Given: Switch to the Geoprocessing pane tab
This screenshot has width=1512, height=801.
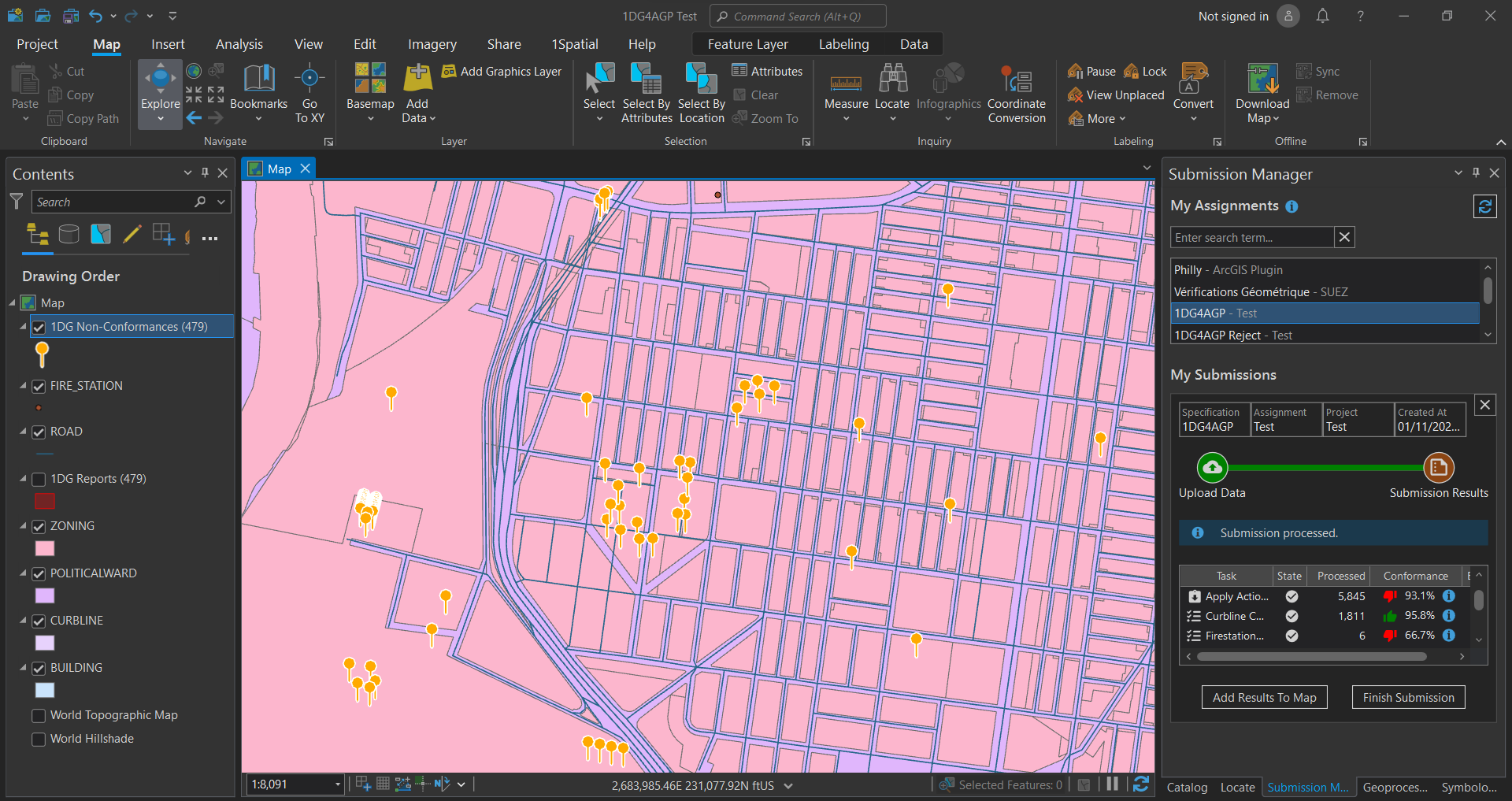Looking at the screenshot, I should click(x=1395, y=787).
